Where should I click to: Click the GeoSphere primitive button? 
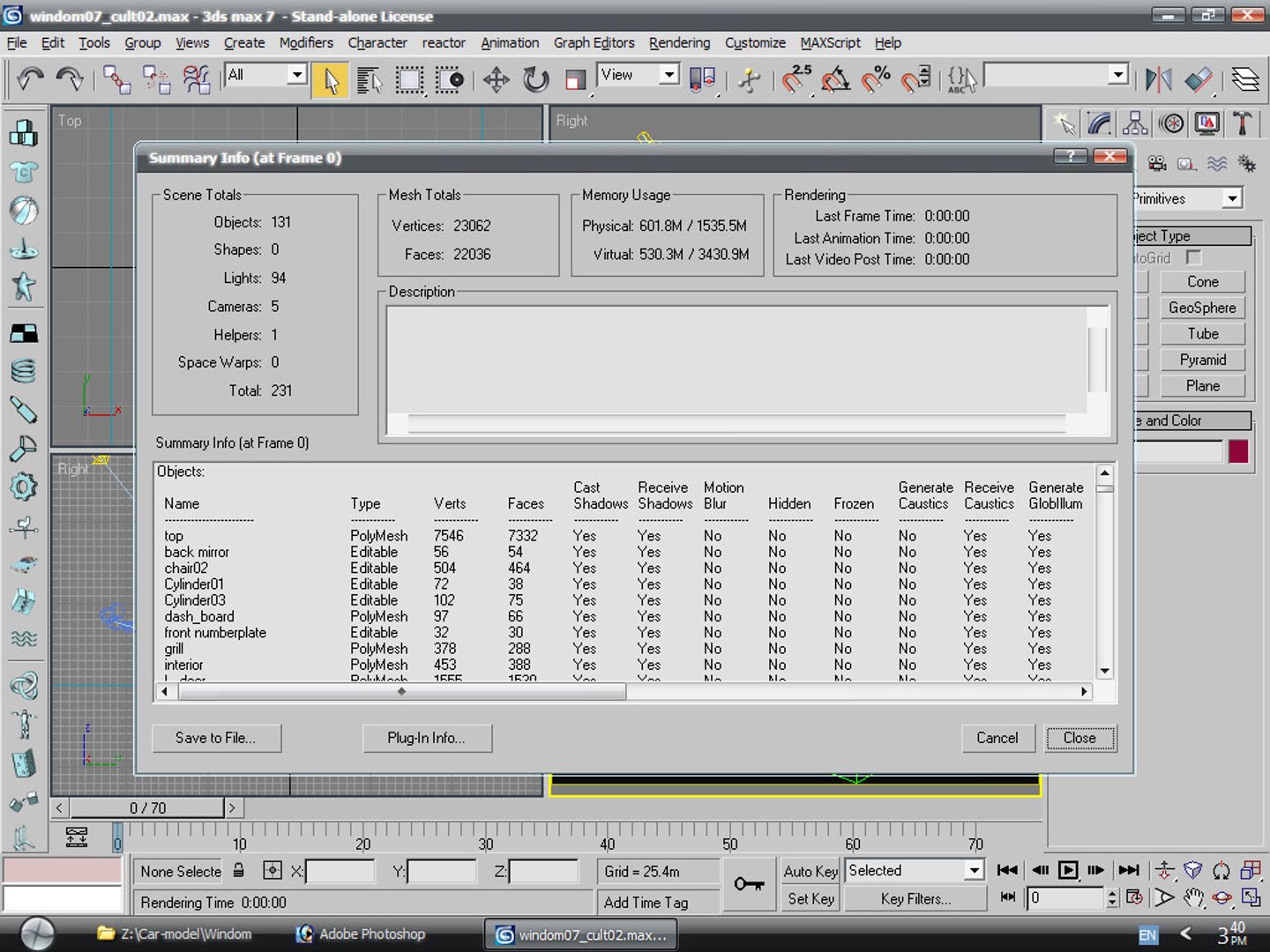pyautogui.click(x=1202, y=308)
